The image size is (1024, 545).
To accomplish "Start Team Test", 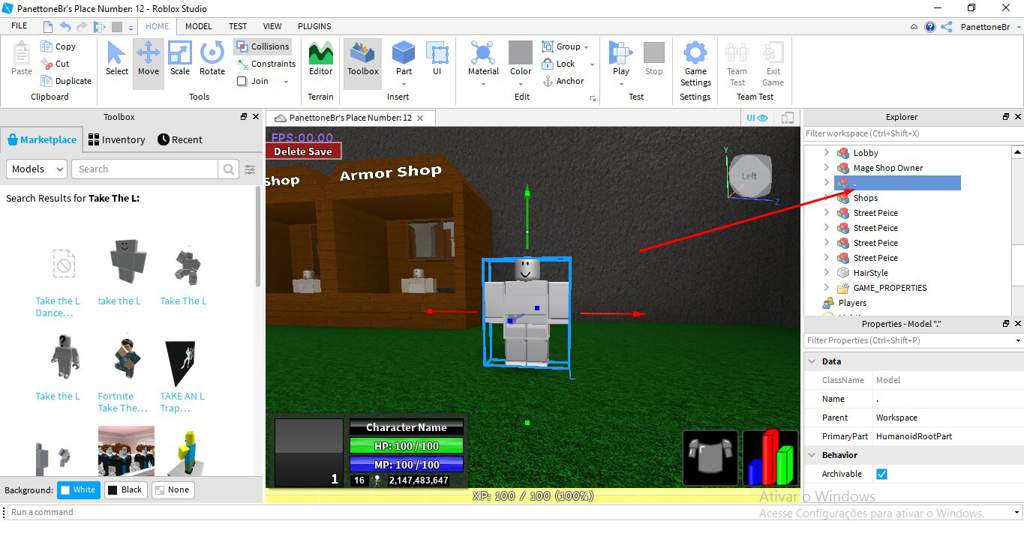I will pyautogui.click(x=737, y=64).
